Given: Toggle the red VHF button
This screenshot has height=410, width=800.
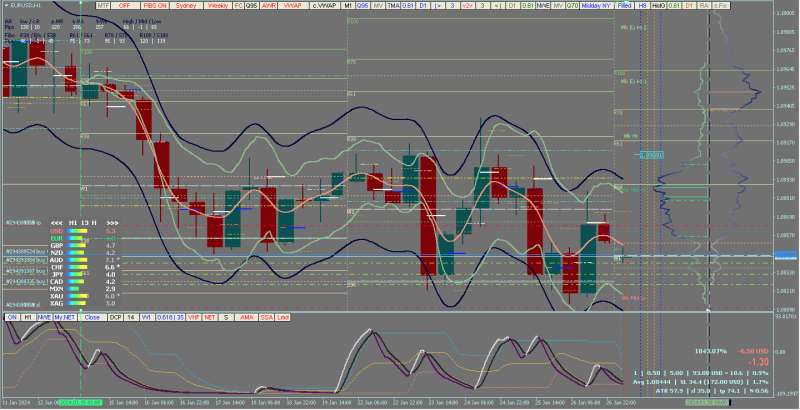Looking at the screenshot, I should 194,317.
